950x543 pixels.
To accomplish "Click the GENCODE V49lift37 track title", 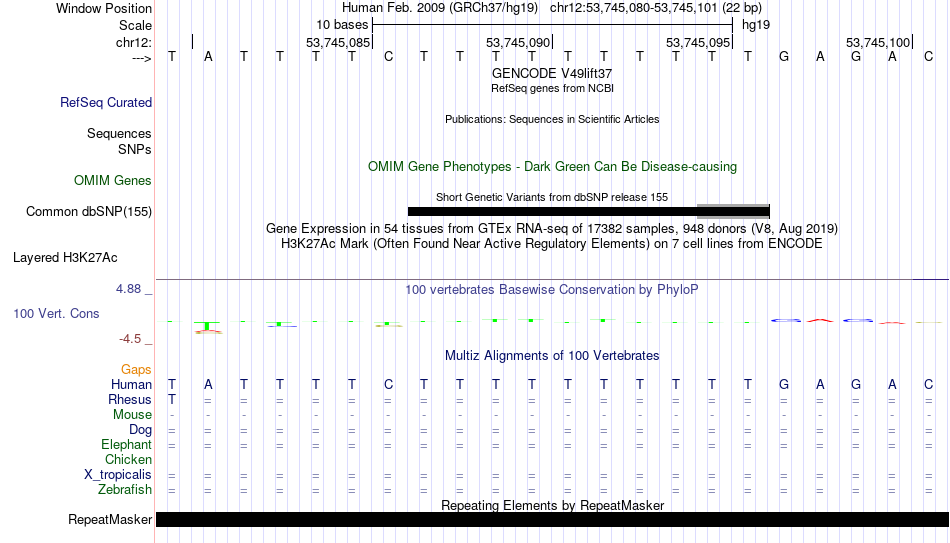I will click(x=552, y=73).
